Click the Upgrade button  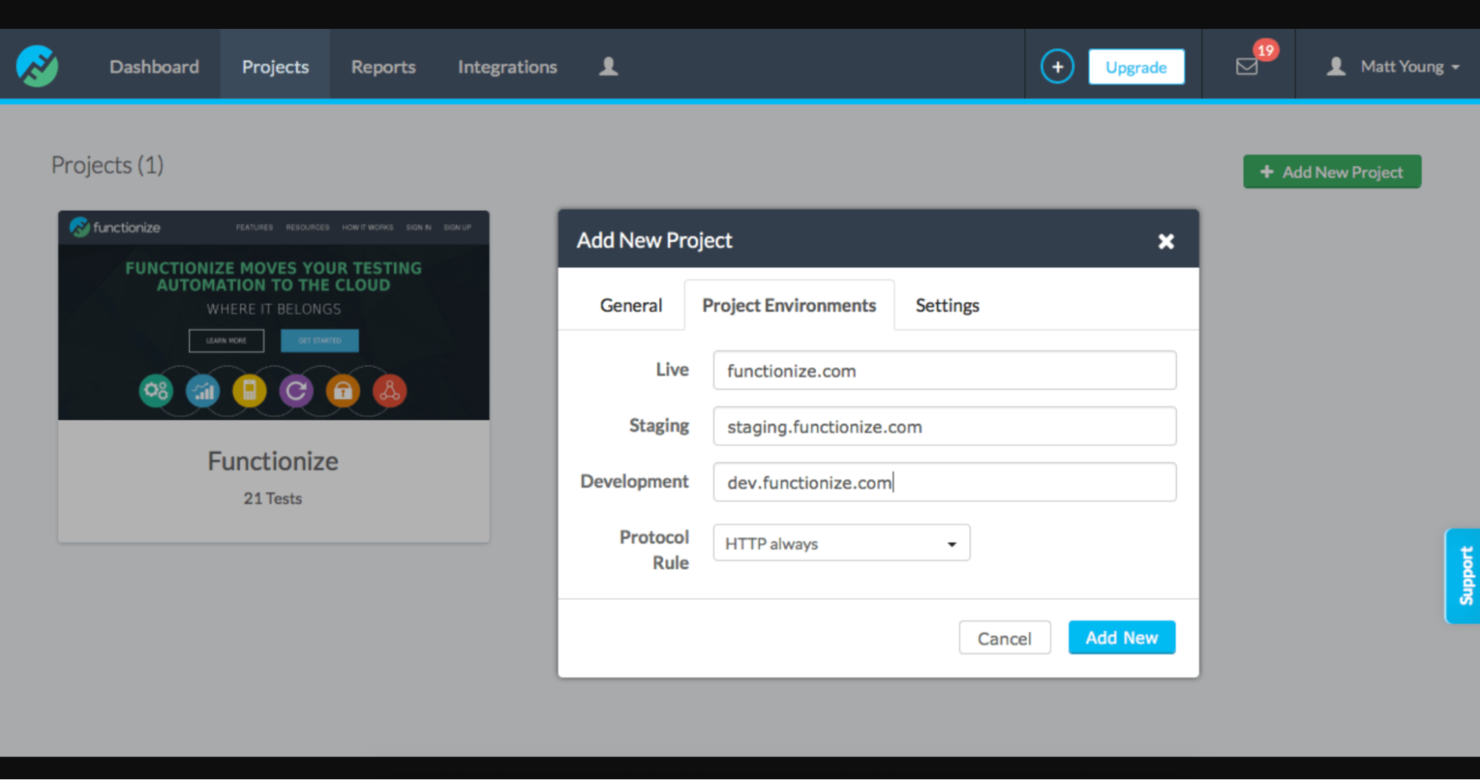1136,66
